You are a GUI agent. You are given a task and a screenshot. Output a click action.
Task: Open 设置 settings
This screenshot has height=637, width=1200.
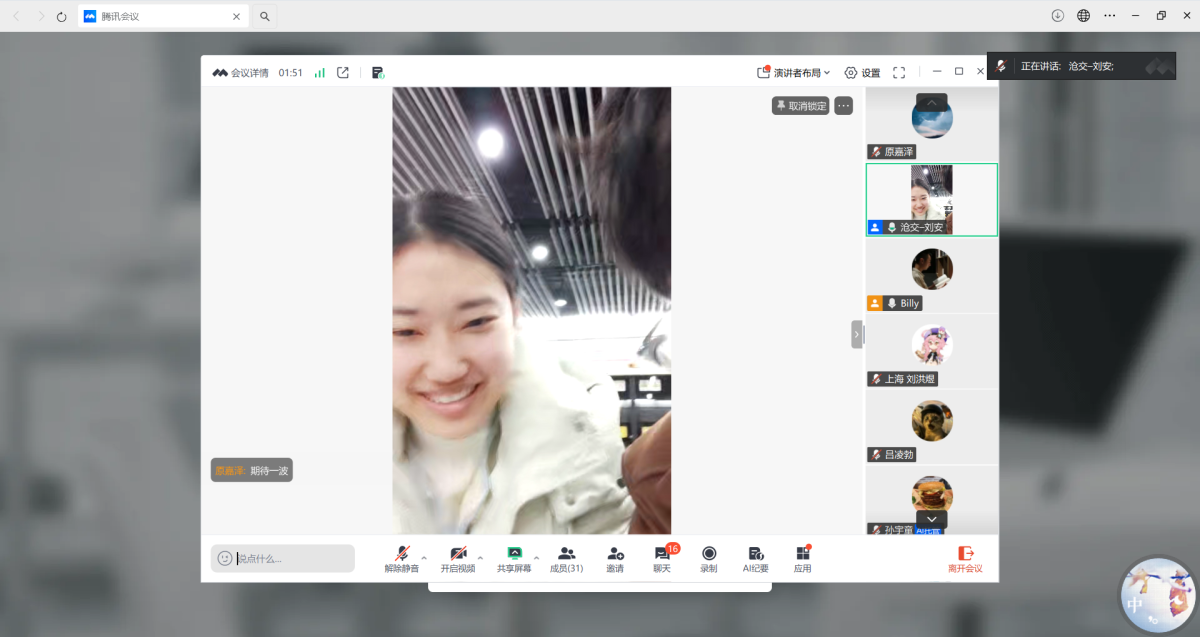tap(862, 73)
